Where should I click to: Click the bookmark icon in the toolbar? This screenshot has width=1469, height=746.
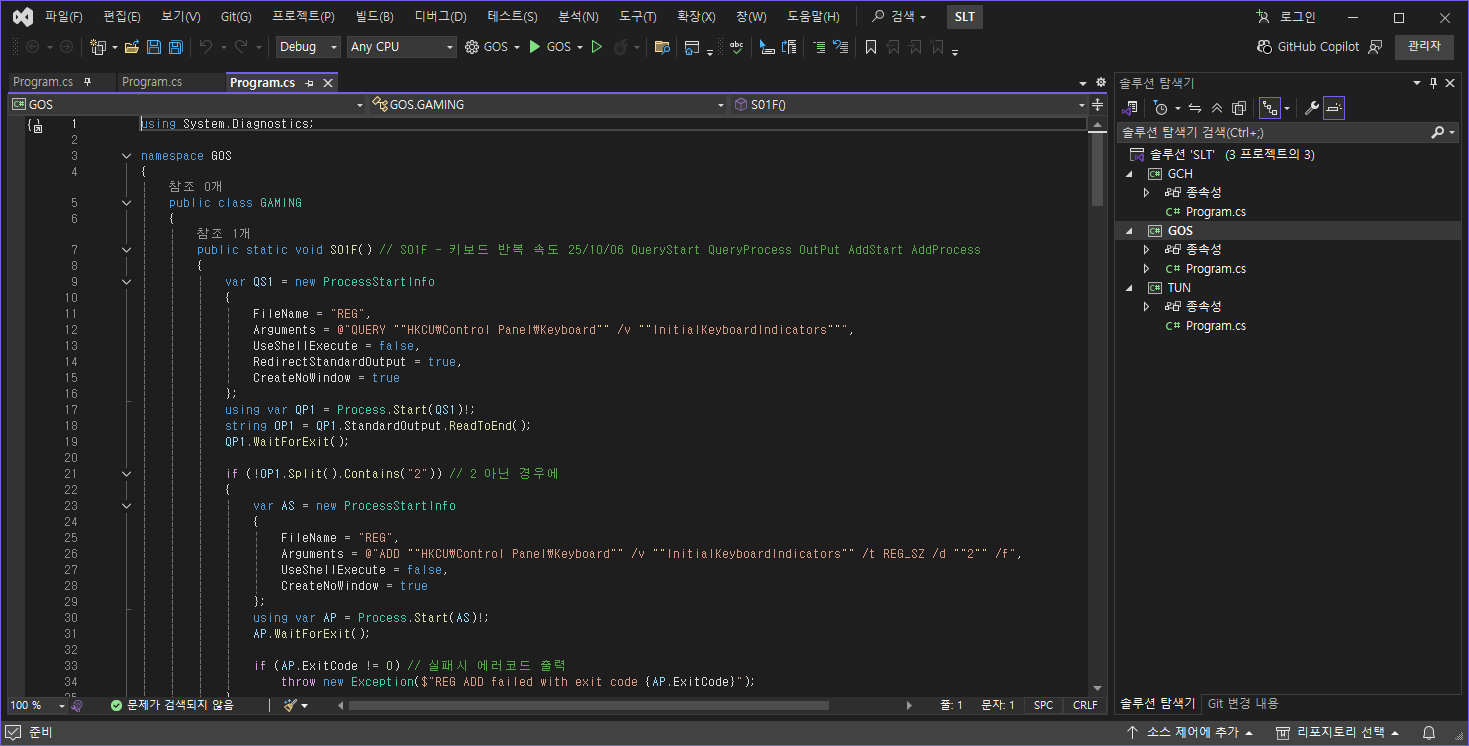[871, 47]
